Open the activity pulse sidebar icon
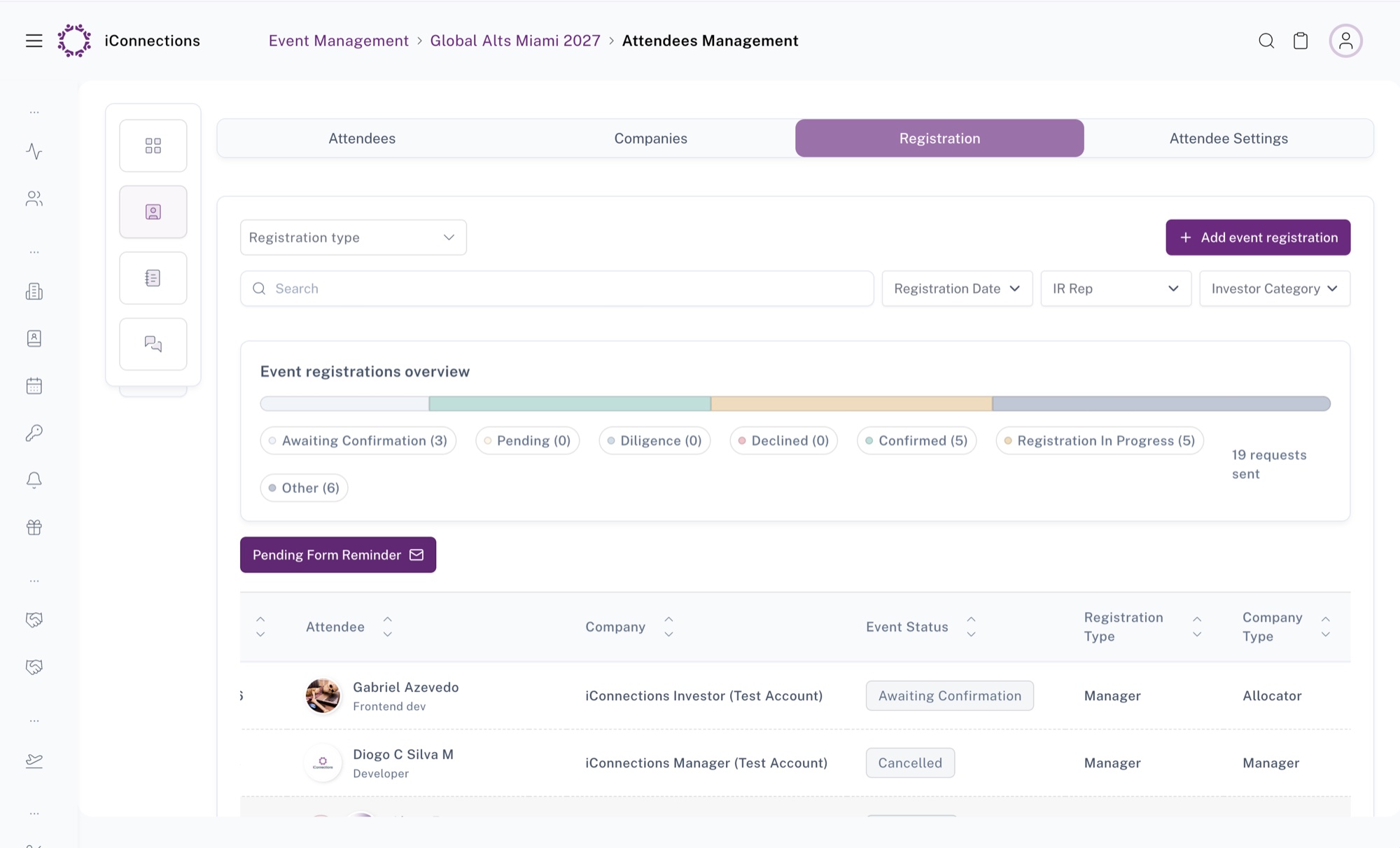 pyautogui.click(x=34, y=151)
